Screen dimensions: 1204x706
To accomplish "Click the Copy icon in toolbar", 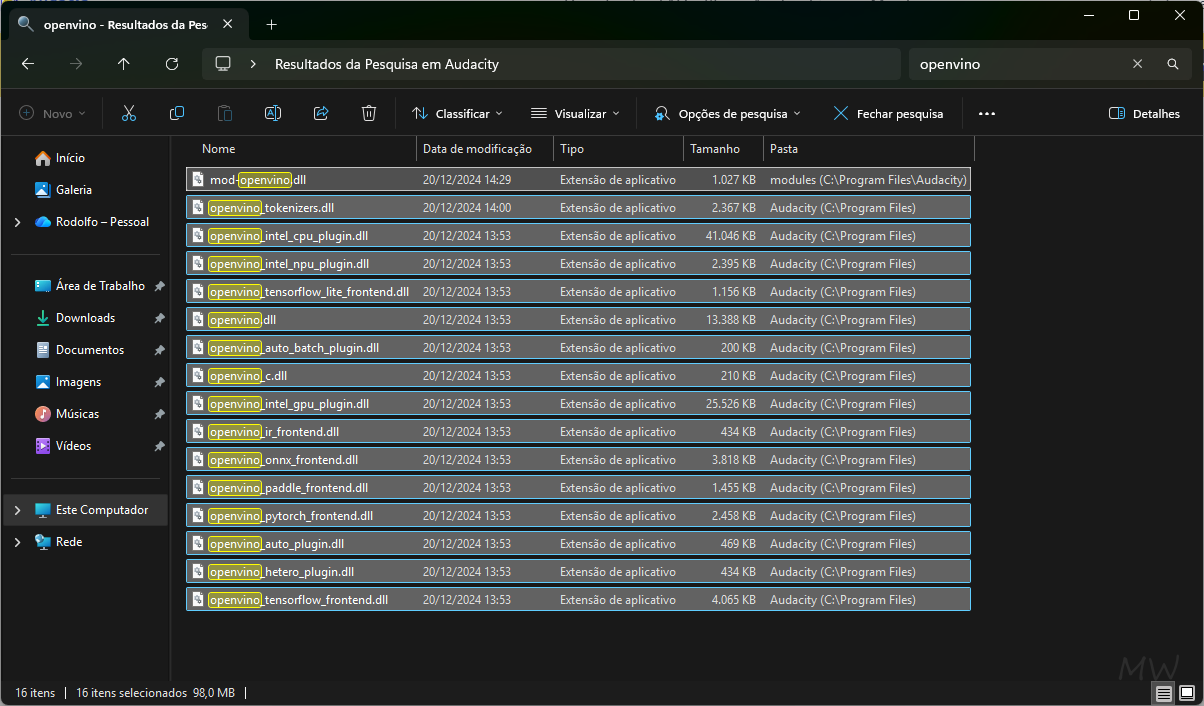I will tap(177, 114).
